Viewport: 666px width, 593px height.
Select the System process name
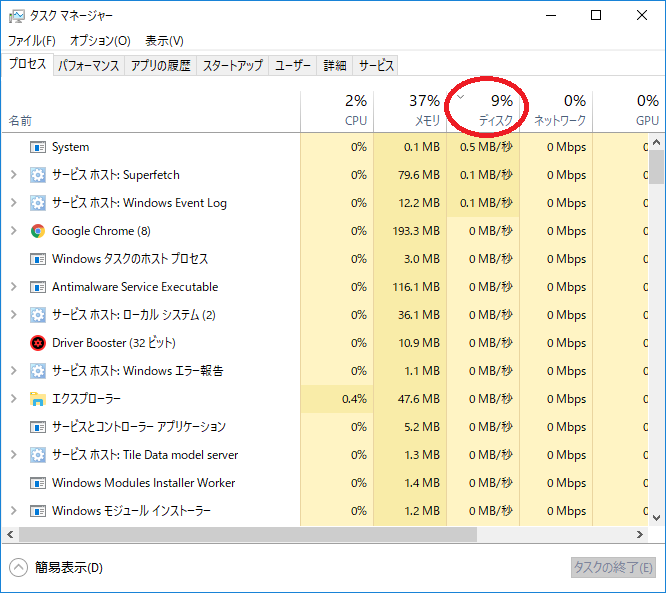point(71,147)
